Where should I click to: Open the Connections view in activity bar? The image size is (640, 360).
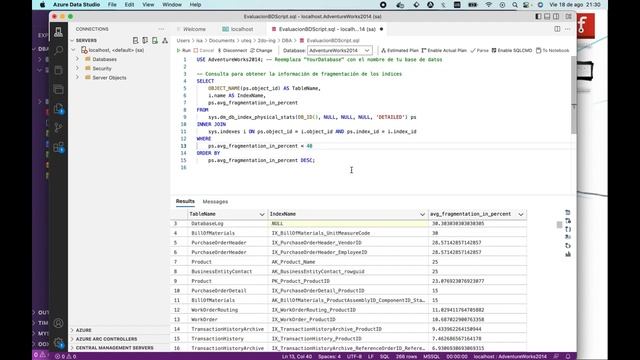(x=58, y=32)
